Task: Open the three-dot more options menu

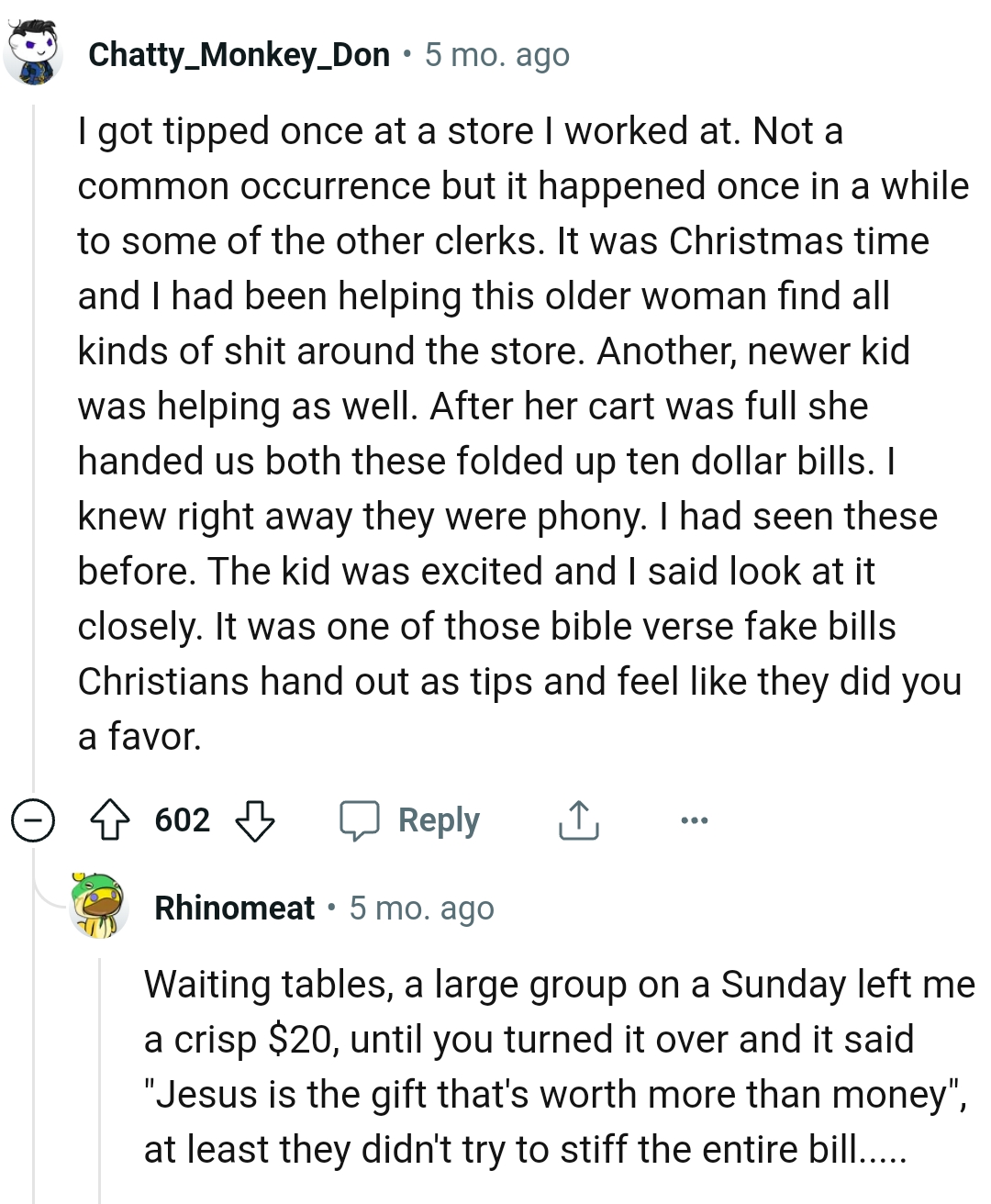Action: point(694,819)
